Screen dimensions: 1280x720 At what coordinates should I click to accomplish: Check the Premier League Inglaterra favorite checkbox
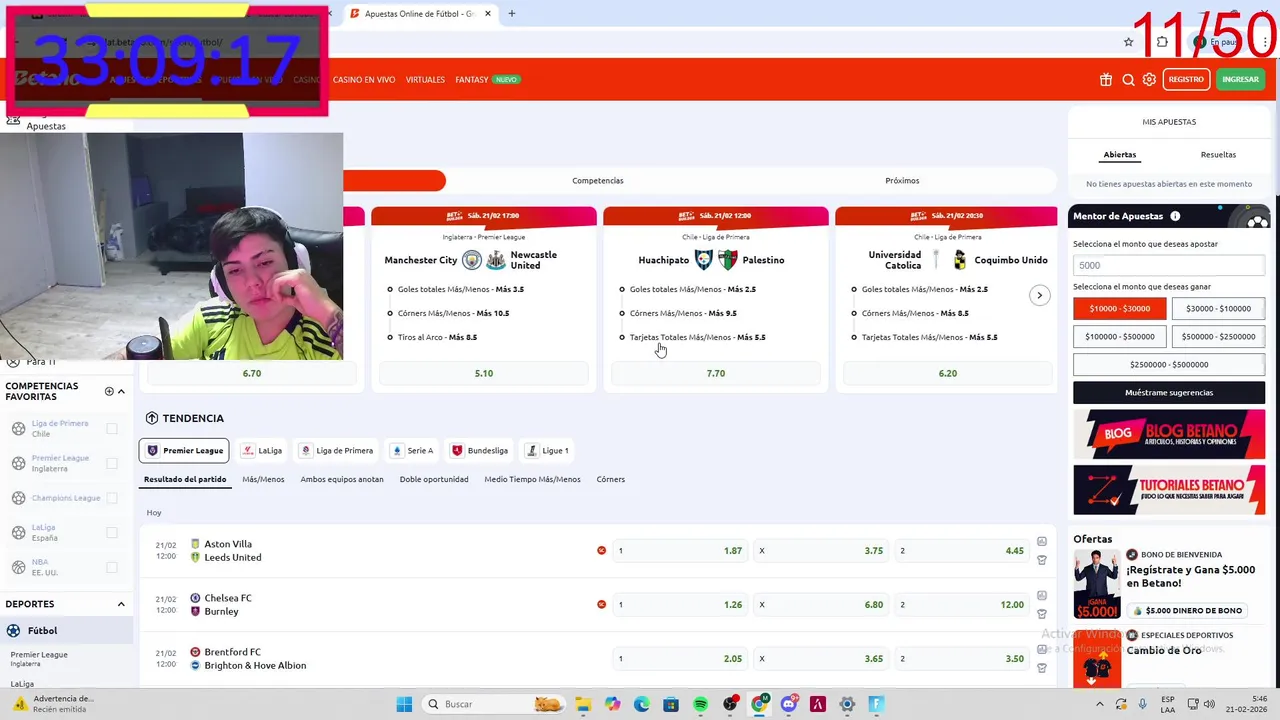pyautogui.click(x=112, y=463)
